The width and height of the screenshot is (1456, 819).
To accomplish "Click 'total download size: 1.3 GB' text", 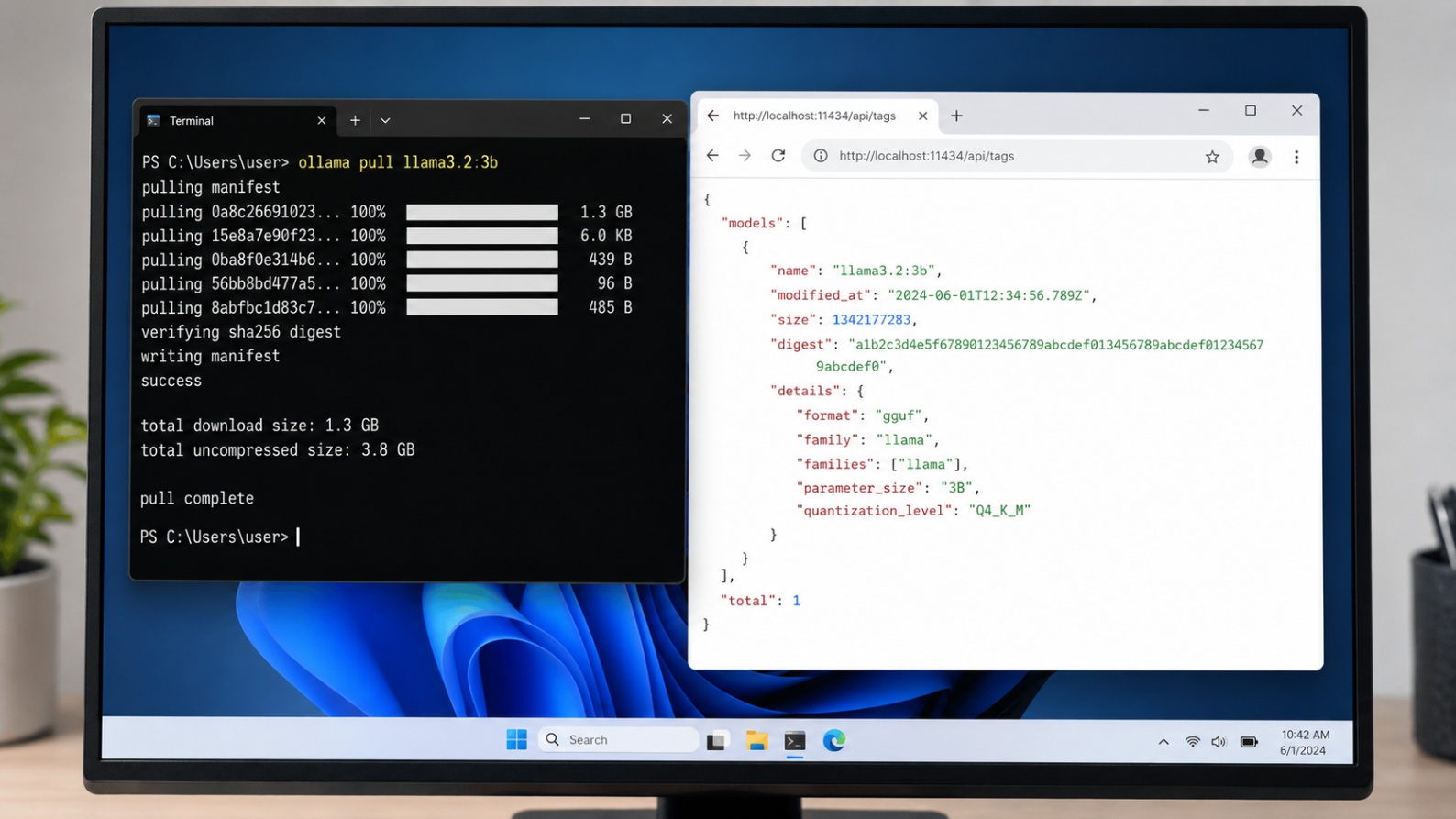I will [259, 426].
